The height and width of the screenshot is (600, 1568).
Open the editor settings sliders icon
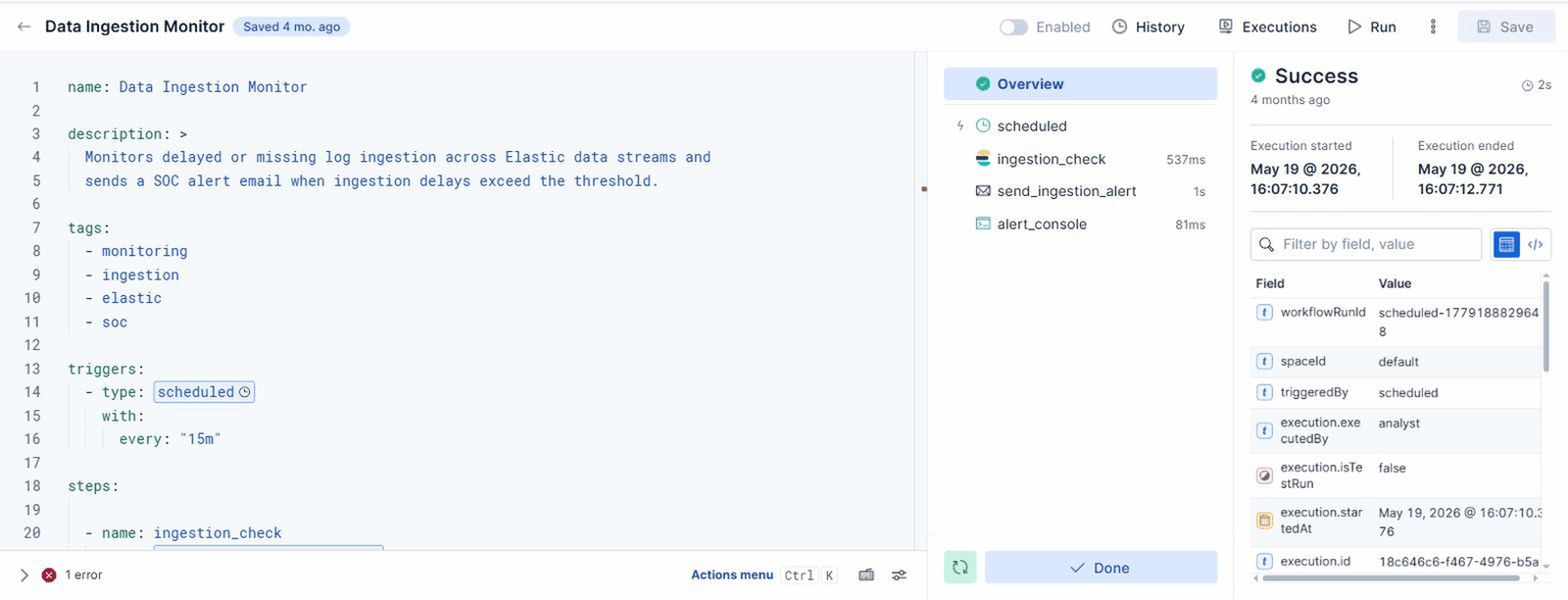coord(899,575)
